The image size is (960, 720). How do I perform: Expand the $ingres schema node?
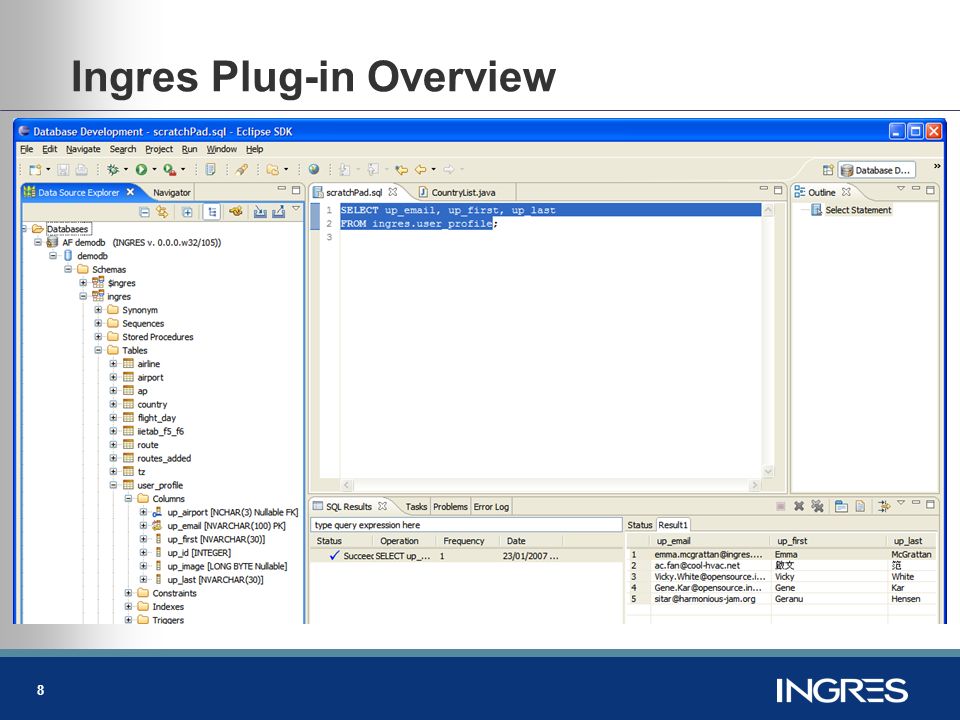point(83,282)
